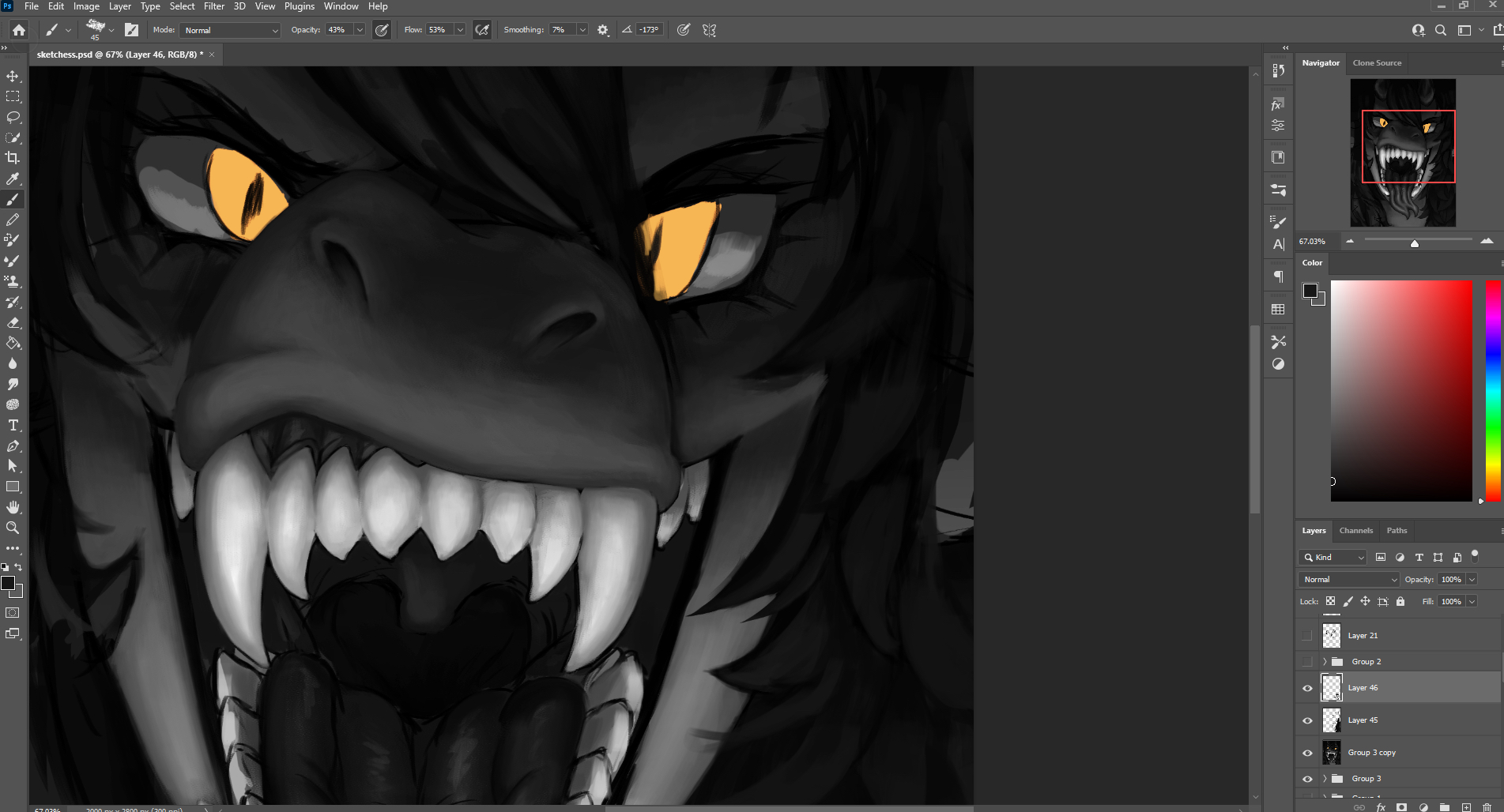Select the Move tool
1504x812 pixels.
pyautogui.click(x=13, y=77)
